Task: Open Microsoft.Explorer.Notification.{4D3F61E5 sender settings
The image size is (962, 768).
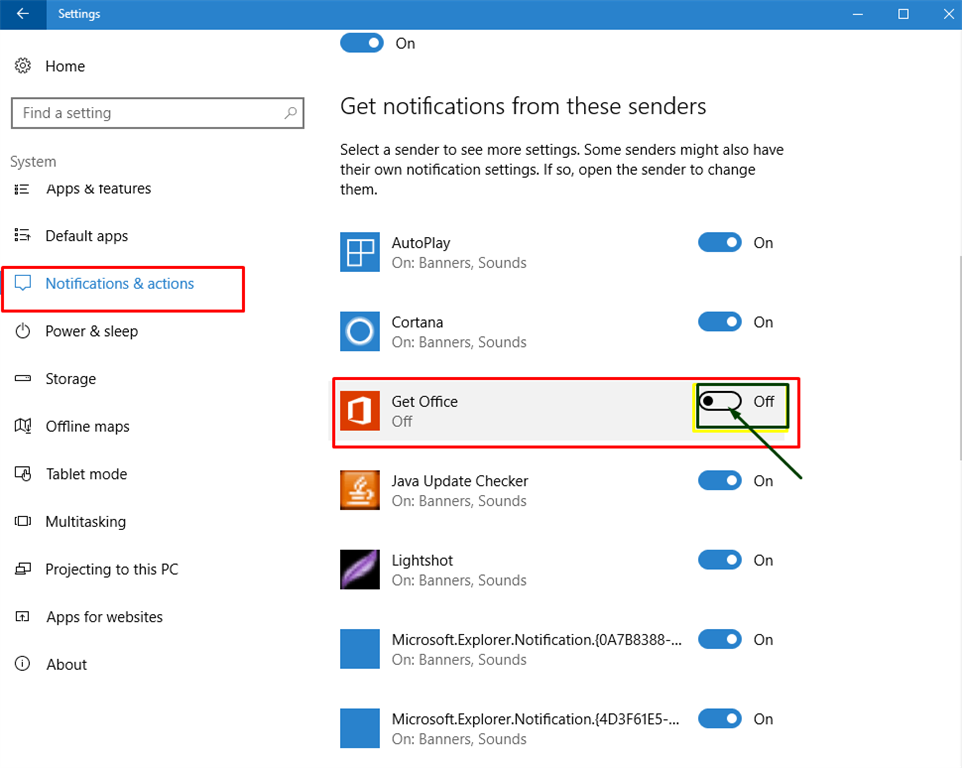Action: pyautogui.click(x=536, y=719)
